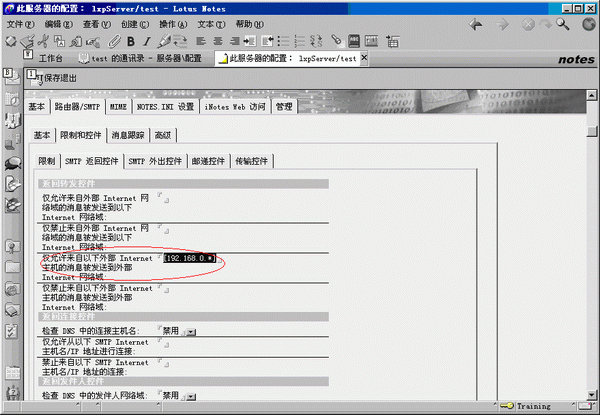Close the lxpServer/test configuration tab
The width and height of the screenshot is (600, 415).
click(365, 57)
